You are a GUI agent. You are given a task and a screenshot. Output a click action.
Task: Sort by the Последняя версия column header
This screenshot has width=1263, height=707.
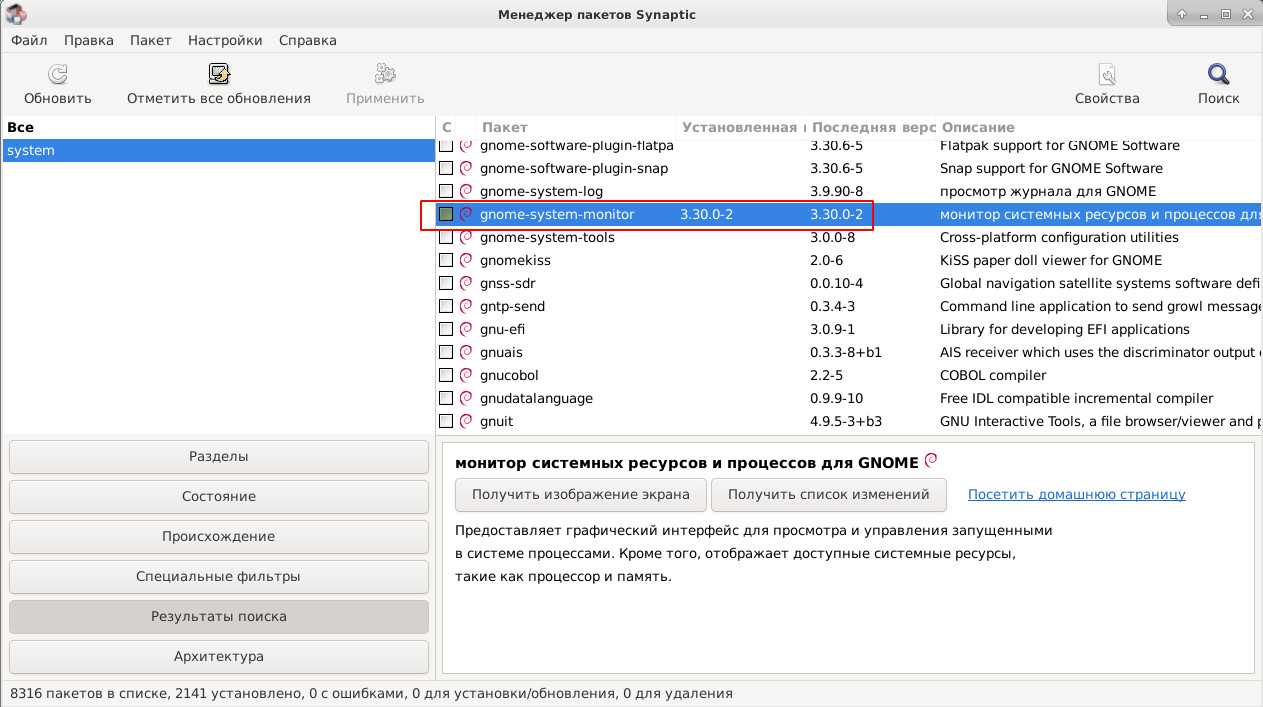tap(872, 127)
